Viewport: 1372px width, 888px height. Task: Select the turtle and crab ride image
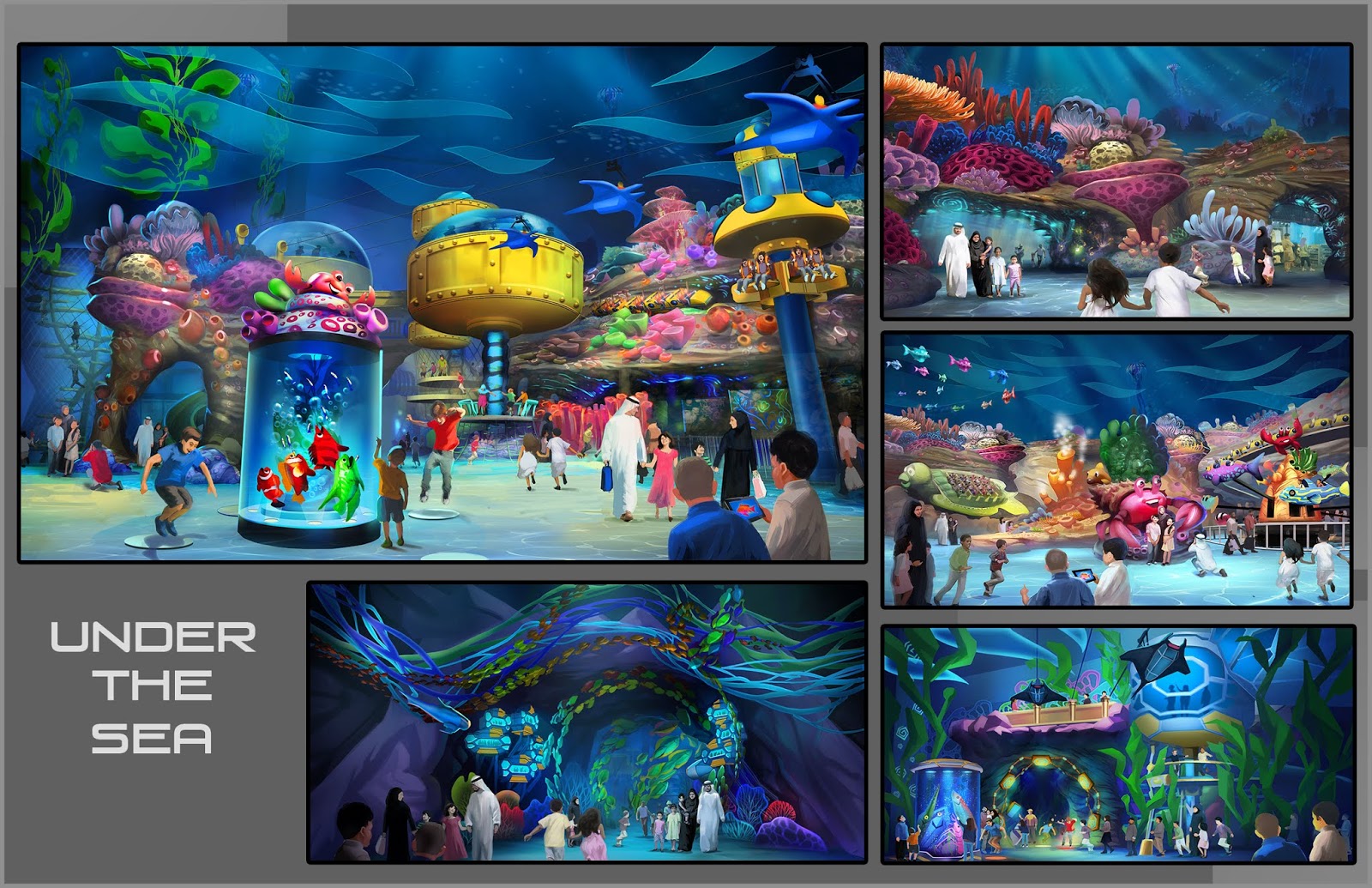pyautogui.click(x=1116, y=470)
